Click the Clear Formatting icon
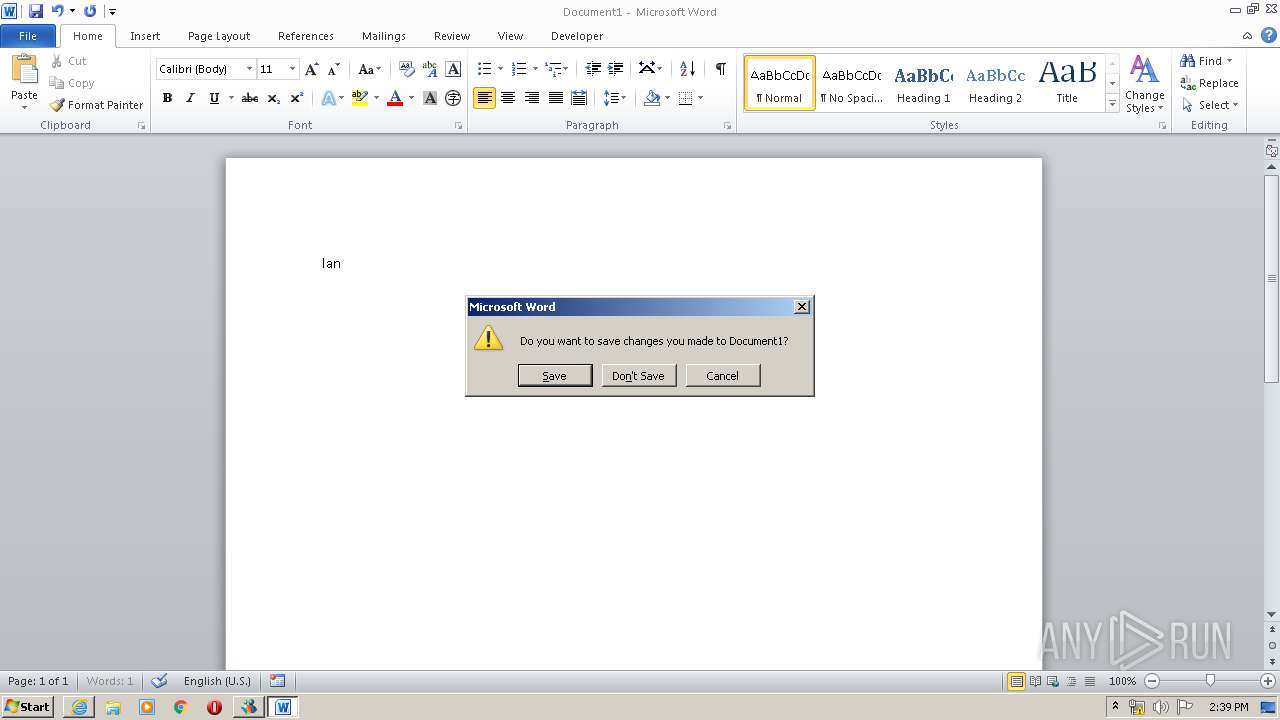Screen dimensions: 1280x720 click(x=406, y=69)
